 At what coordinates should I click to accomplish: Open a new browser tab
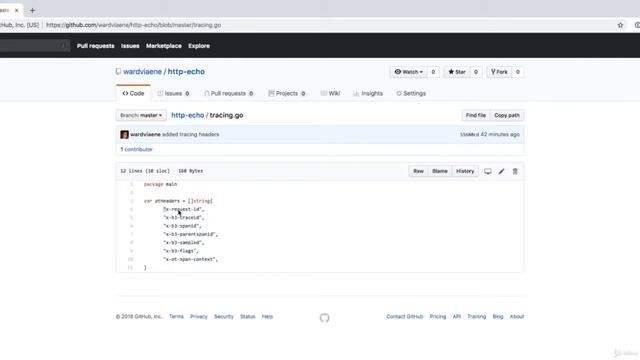pyautogui.click(x=32, y=10)
